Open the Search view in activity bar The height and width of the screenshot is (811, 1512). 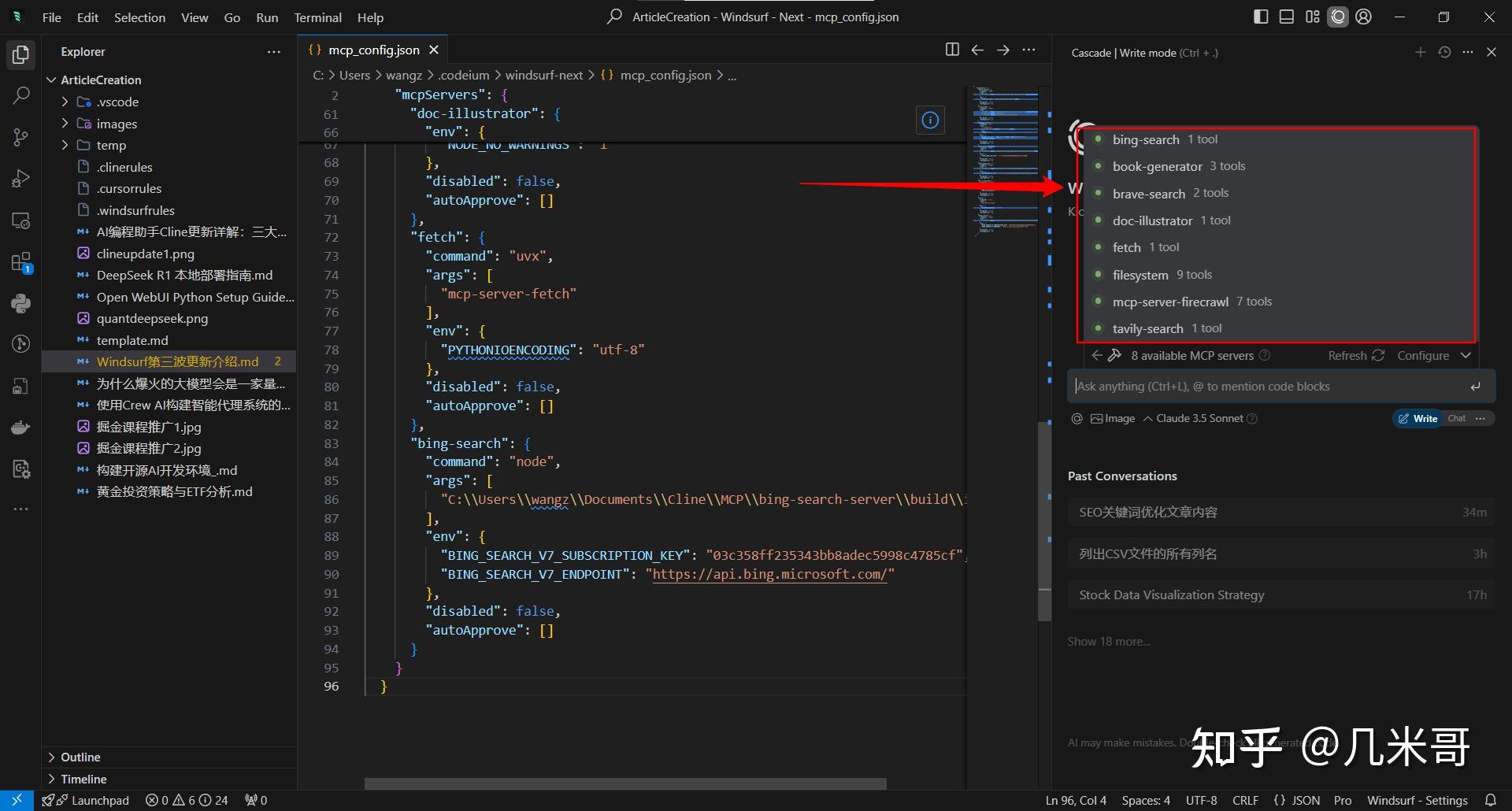21,95
